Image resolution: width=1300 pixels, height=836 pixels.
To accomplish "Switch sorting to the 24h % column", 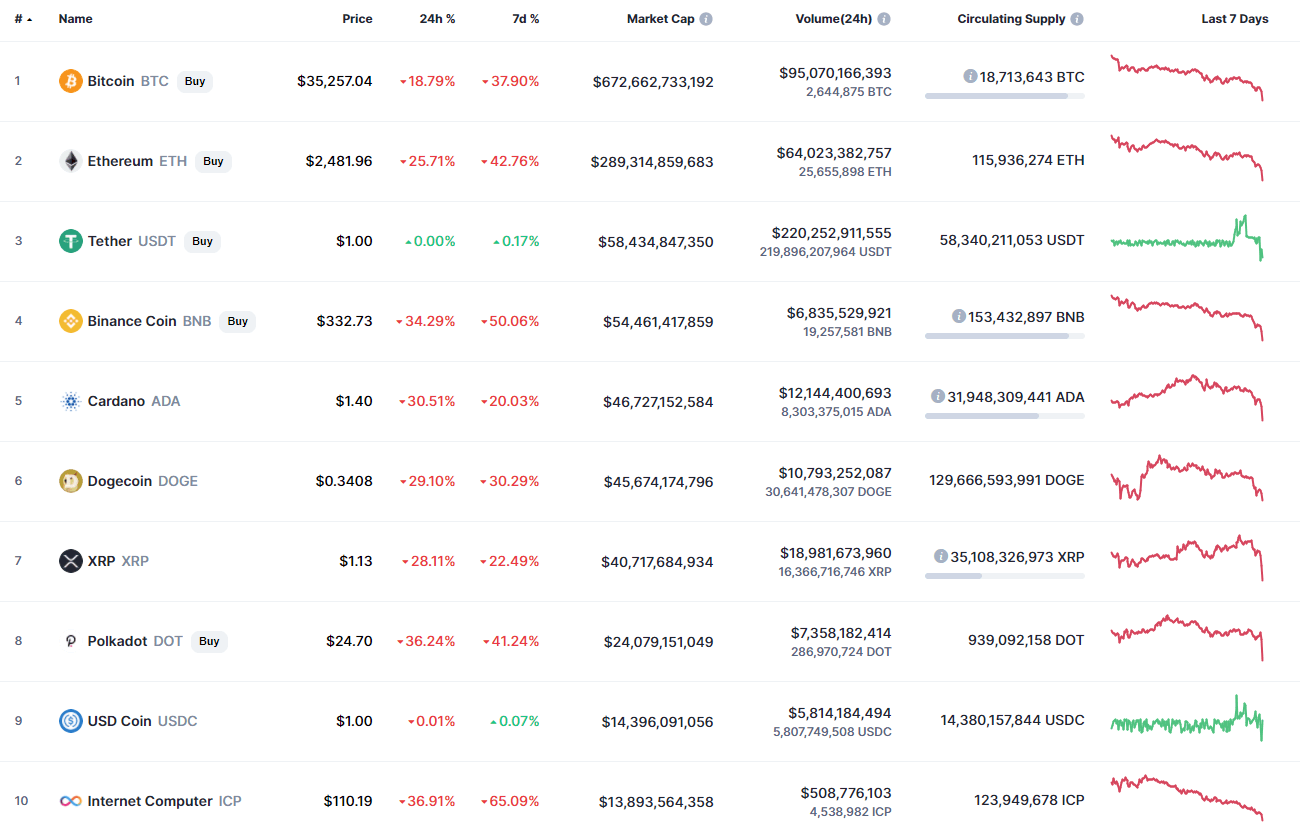I will pyautogui.click(x=437, y=18).
